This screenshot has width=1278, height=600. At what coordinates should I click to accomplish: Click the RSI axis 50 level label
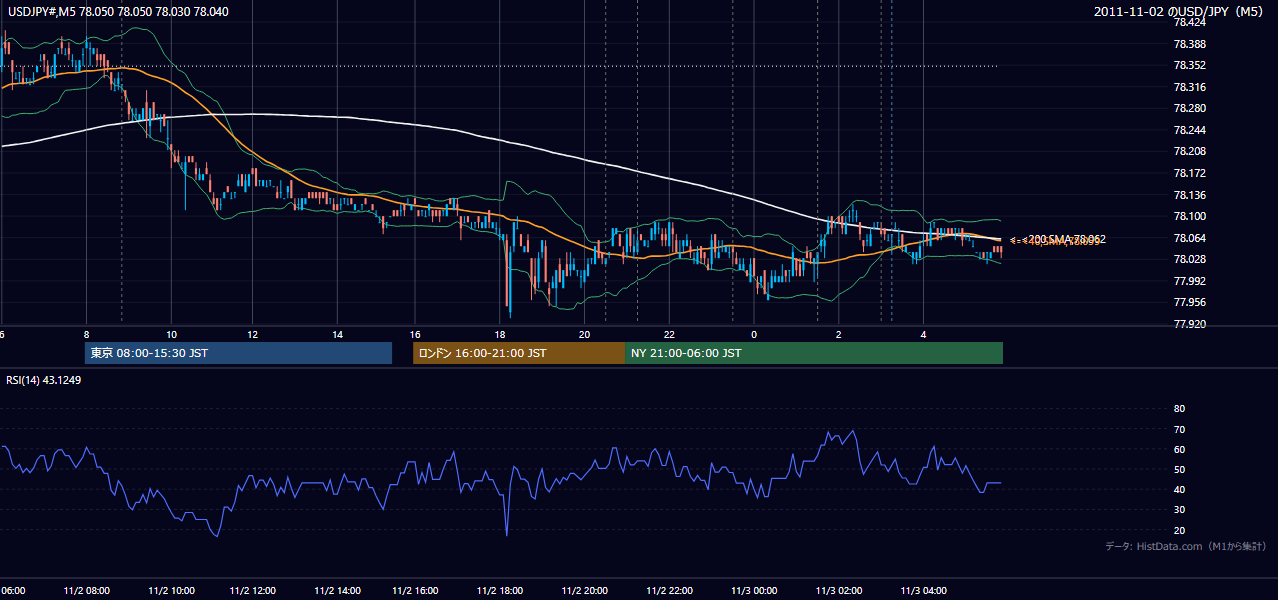[x=1179, y=469]
